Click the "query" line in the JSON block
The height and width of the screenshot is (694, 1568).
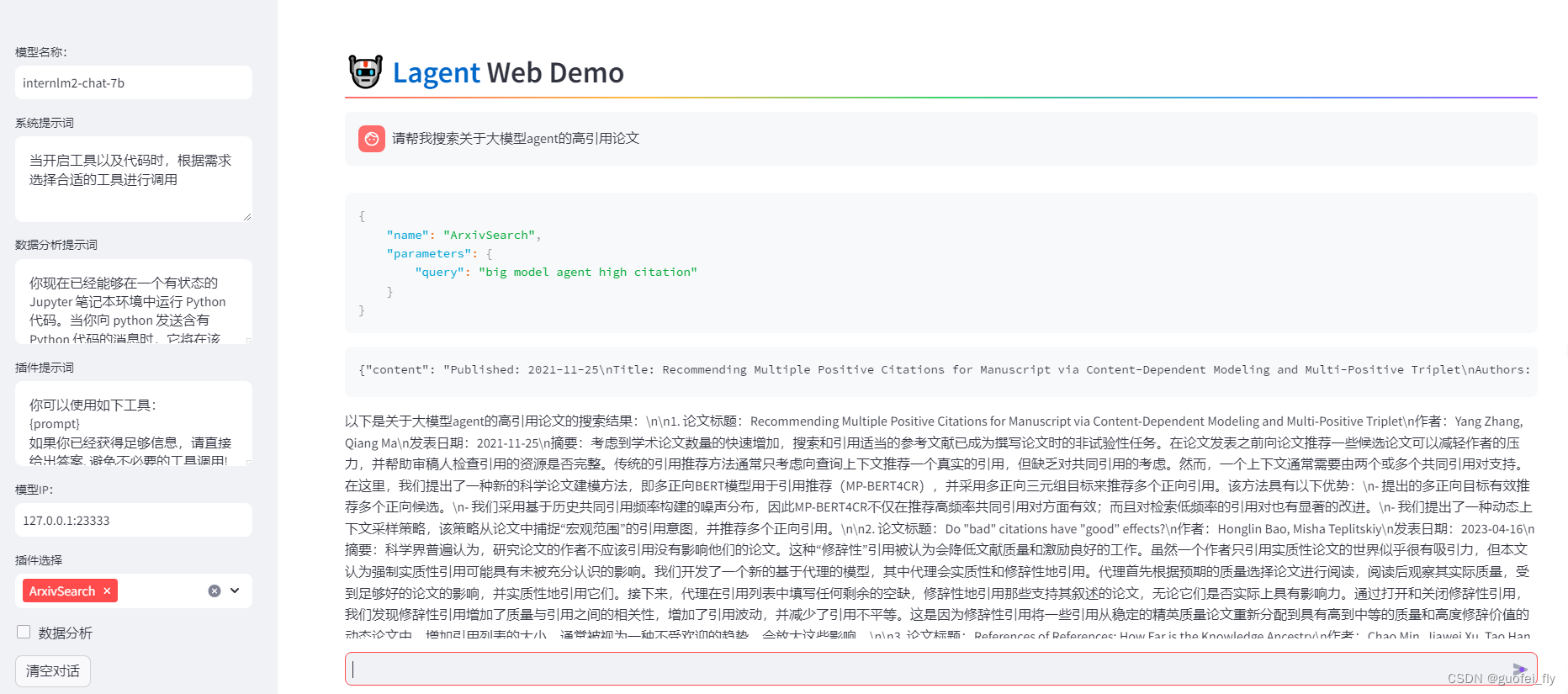coord(556,272)
